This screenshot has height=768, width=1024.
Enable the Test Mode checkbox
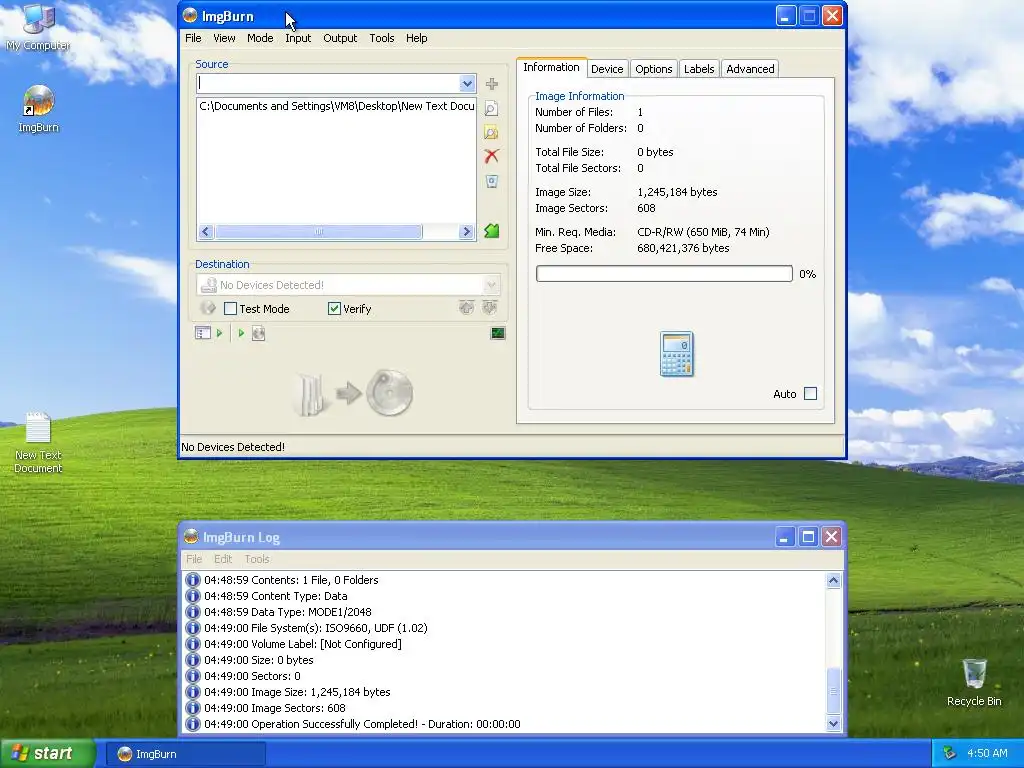click(x=231, y=308)
